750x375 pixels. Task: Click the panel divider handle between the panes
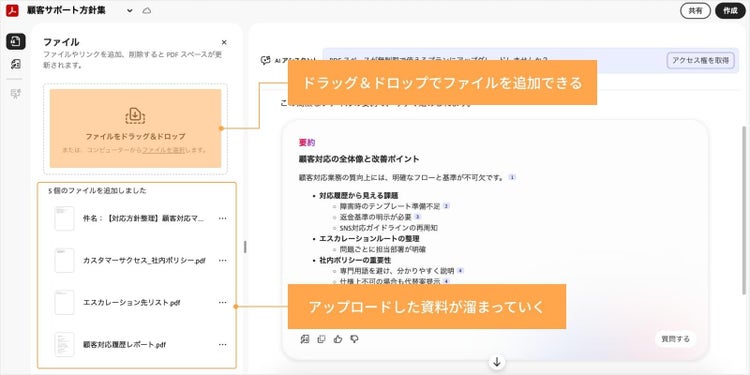pos(245,247)
